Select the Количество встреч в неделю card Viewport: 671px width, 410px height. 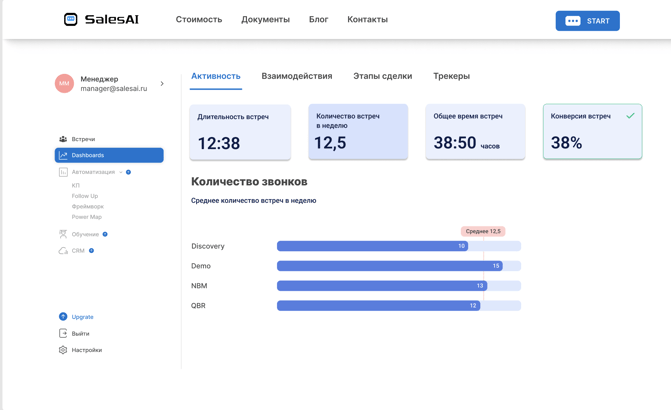358,131
